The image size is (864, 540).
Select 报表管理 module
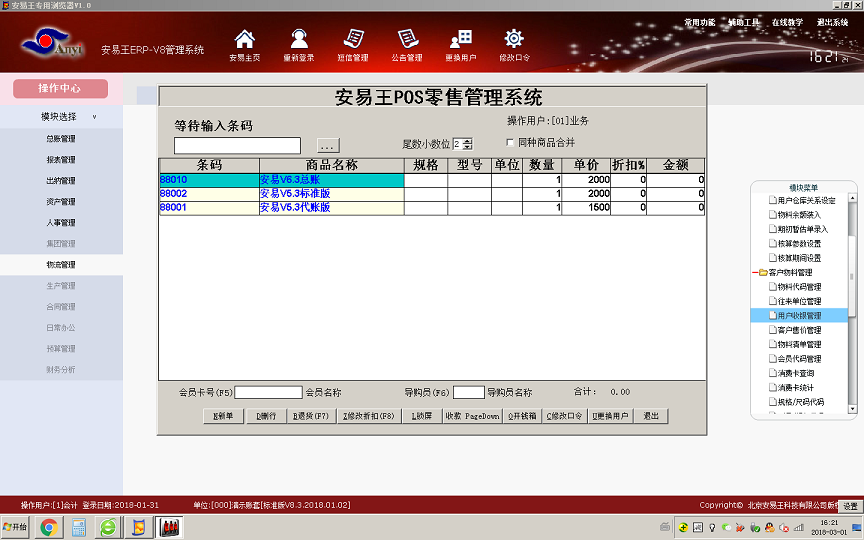61,160
